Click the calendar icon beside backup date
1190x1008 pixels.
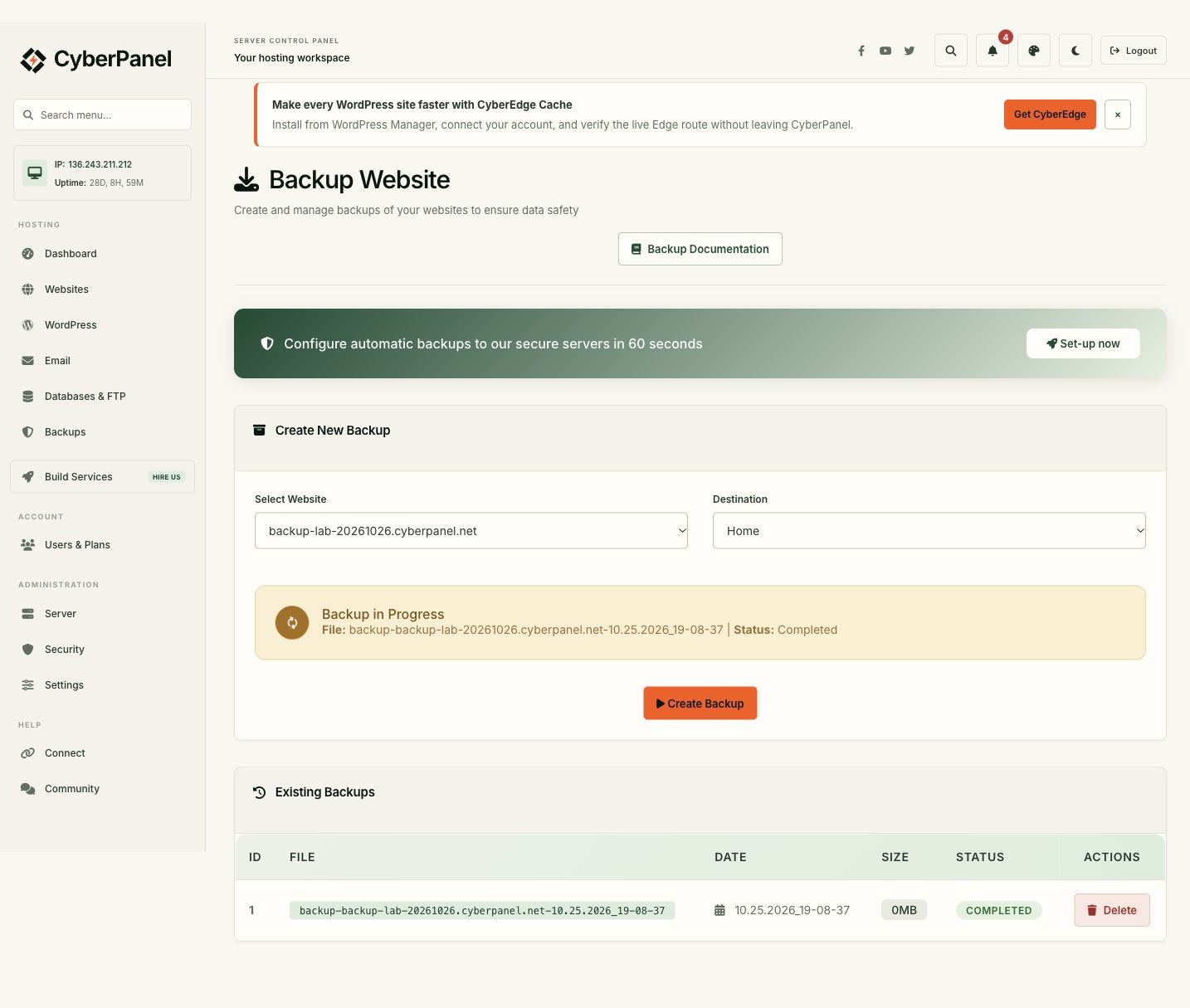click(719, 910)
